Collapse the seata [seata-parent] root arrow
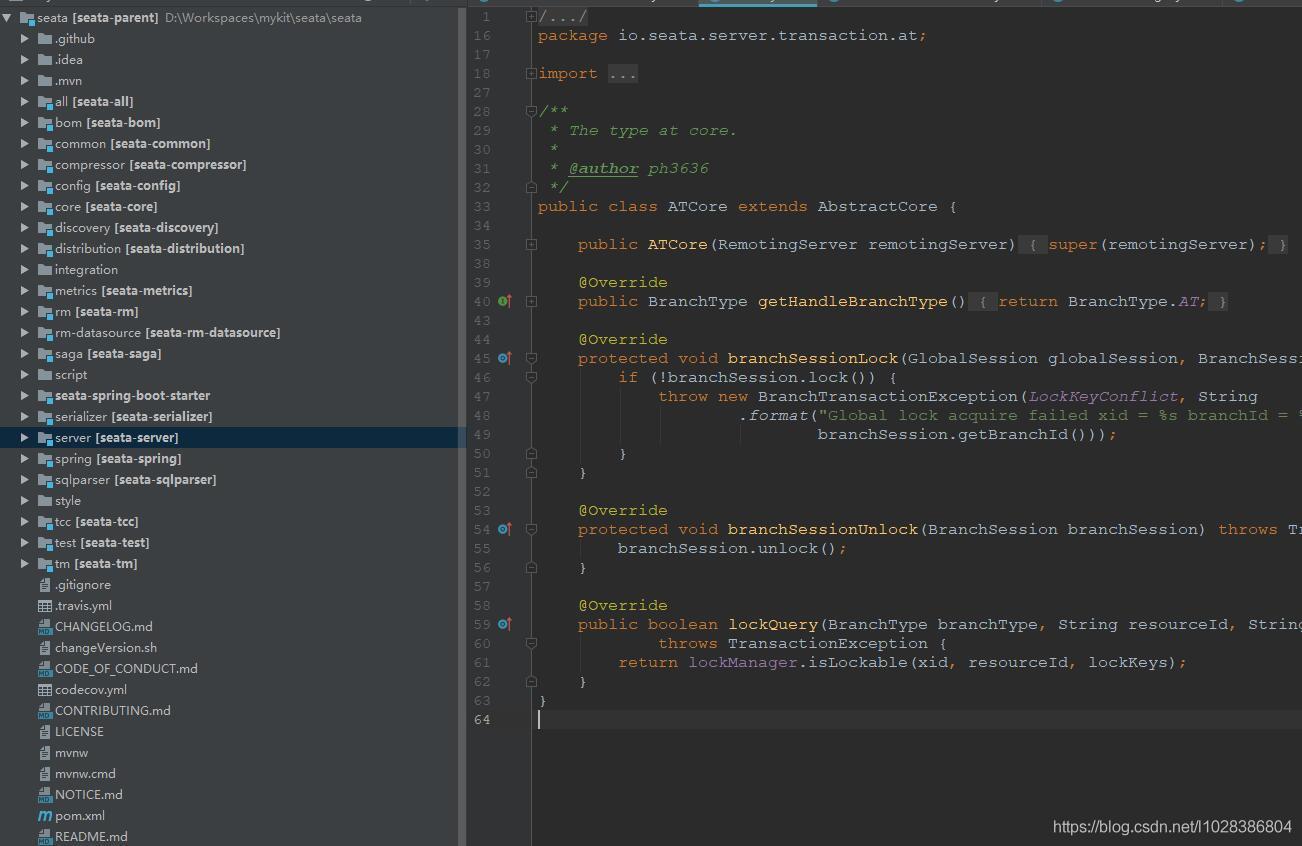Image resolution: width=1302 pixels, height=846 pixels. (x=8, y=17)
